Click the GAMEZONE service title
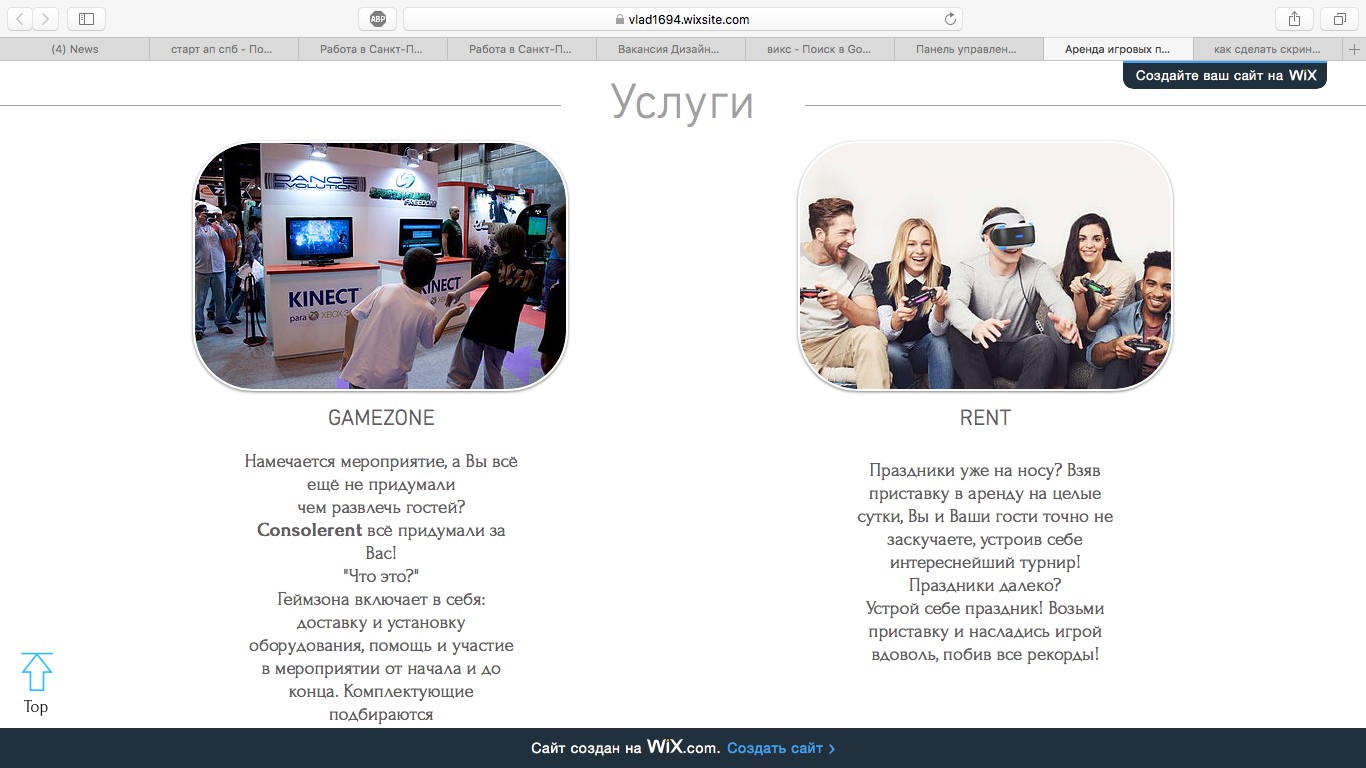The image size is (1366, 768). coord(381,418)
